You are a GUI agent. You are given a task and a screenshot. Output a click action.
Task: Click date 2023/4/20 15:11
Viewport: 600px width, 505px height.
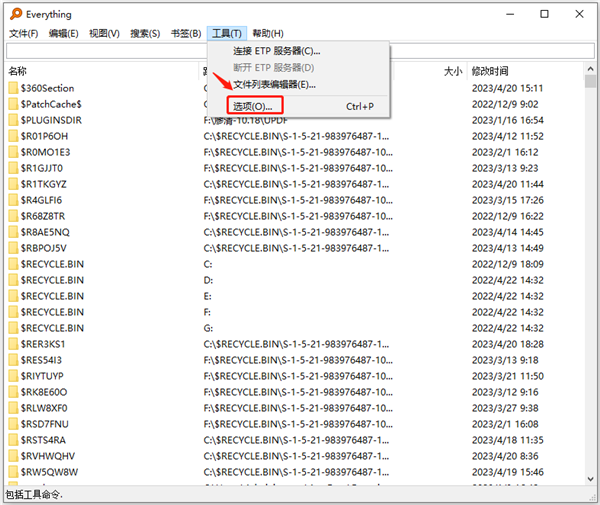507,88
